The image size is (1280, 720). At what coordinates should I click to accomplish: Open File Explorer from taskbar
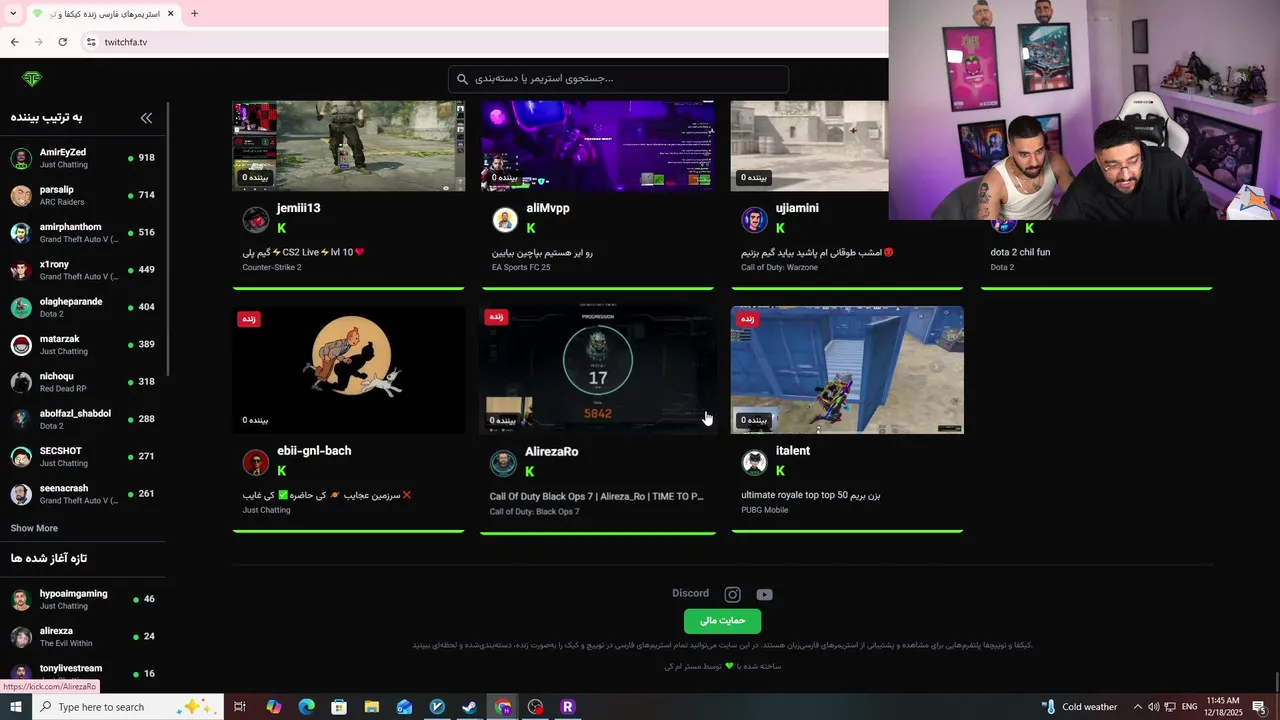click(x=371, y=707)
